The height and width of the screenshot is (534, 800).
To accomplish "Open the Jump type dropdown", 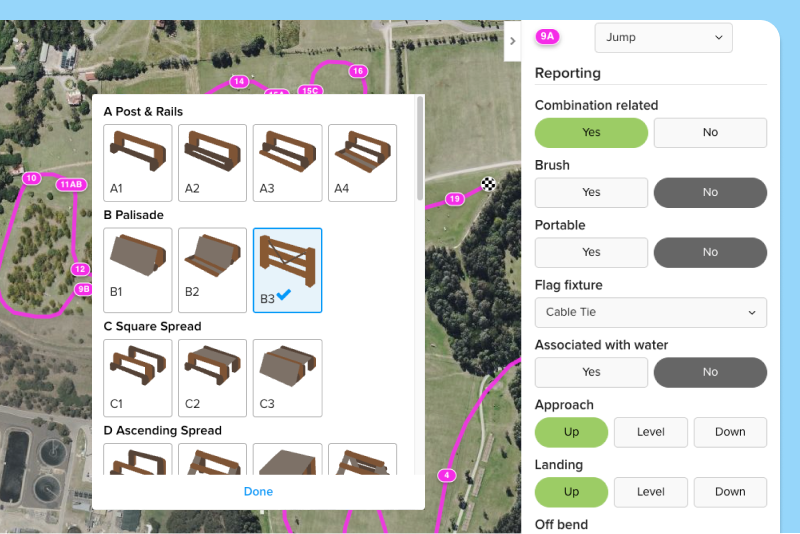I will tap(663, 38).
